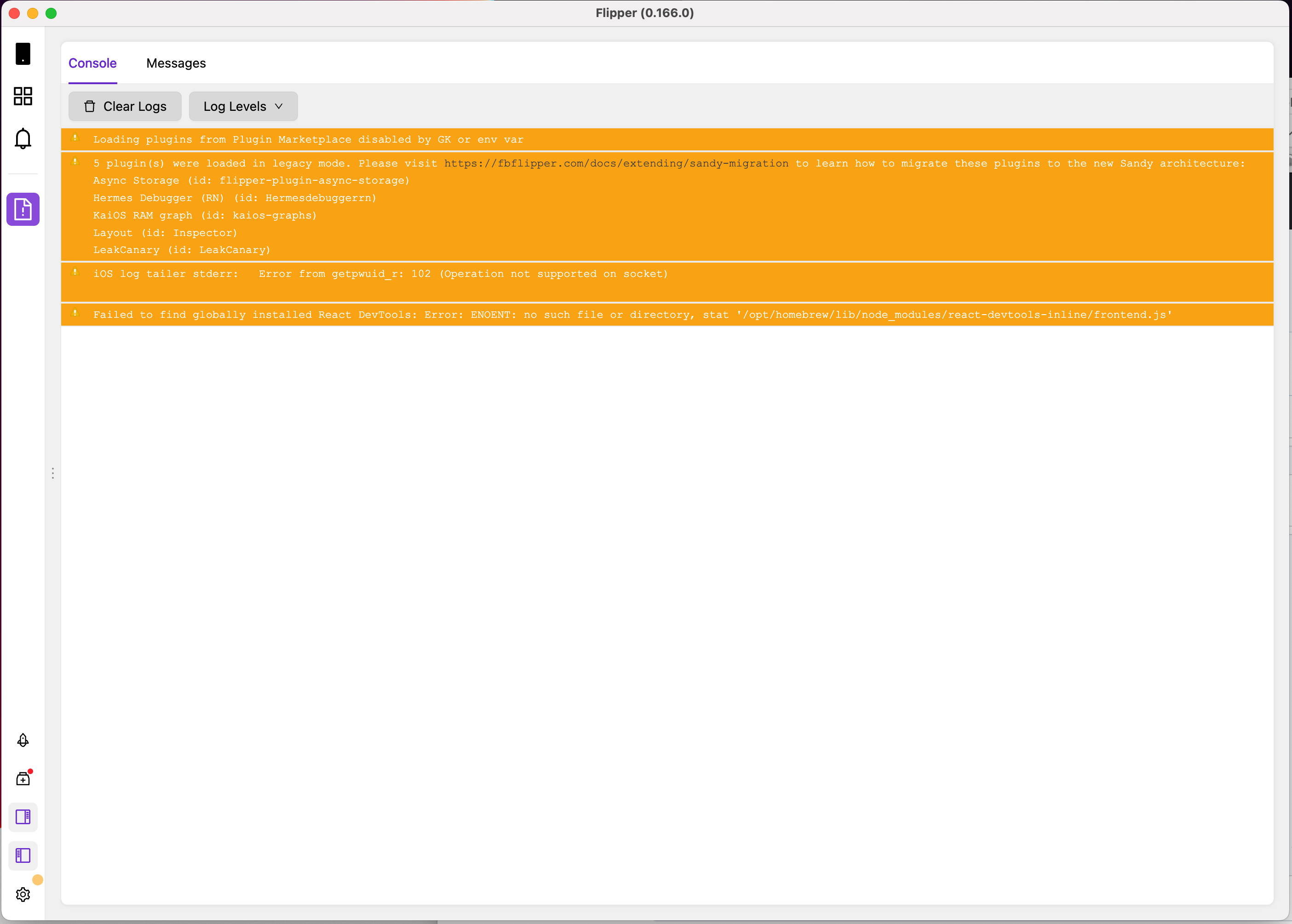Viewport: 1292px width, 924px height.
Task: Click warning icon on first log row
Action: click(75, 138)
